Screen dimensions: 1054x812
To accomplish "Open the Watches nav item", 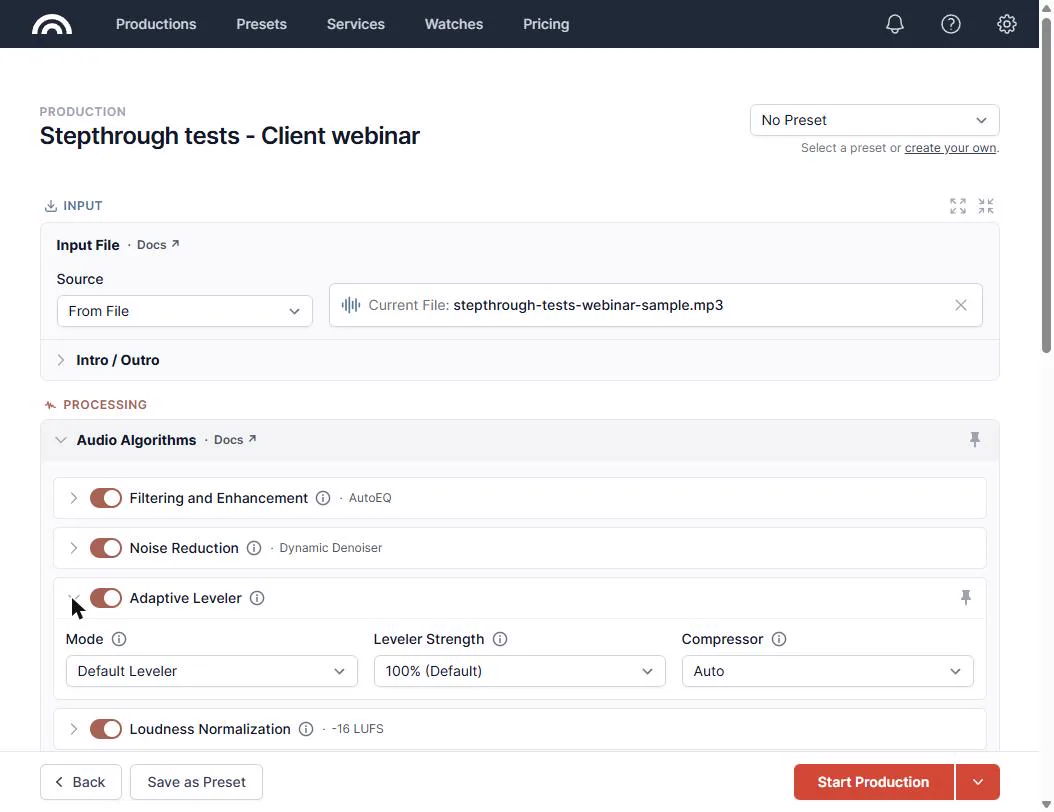I will (454, 24).
